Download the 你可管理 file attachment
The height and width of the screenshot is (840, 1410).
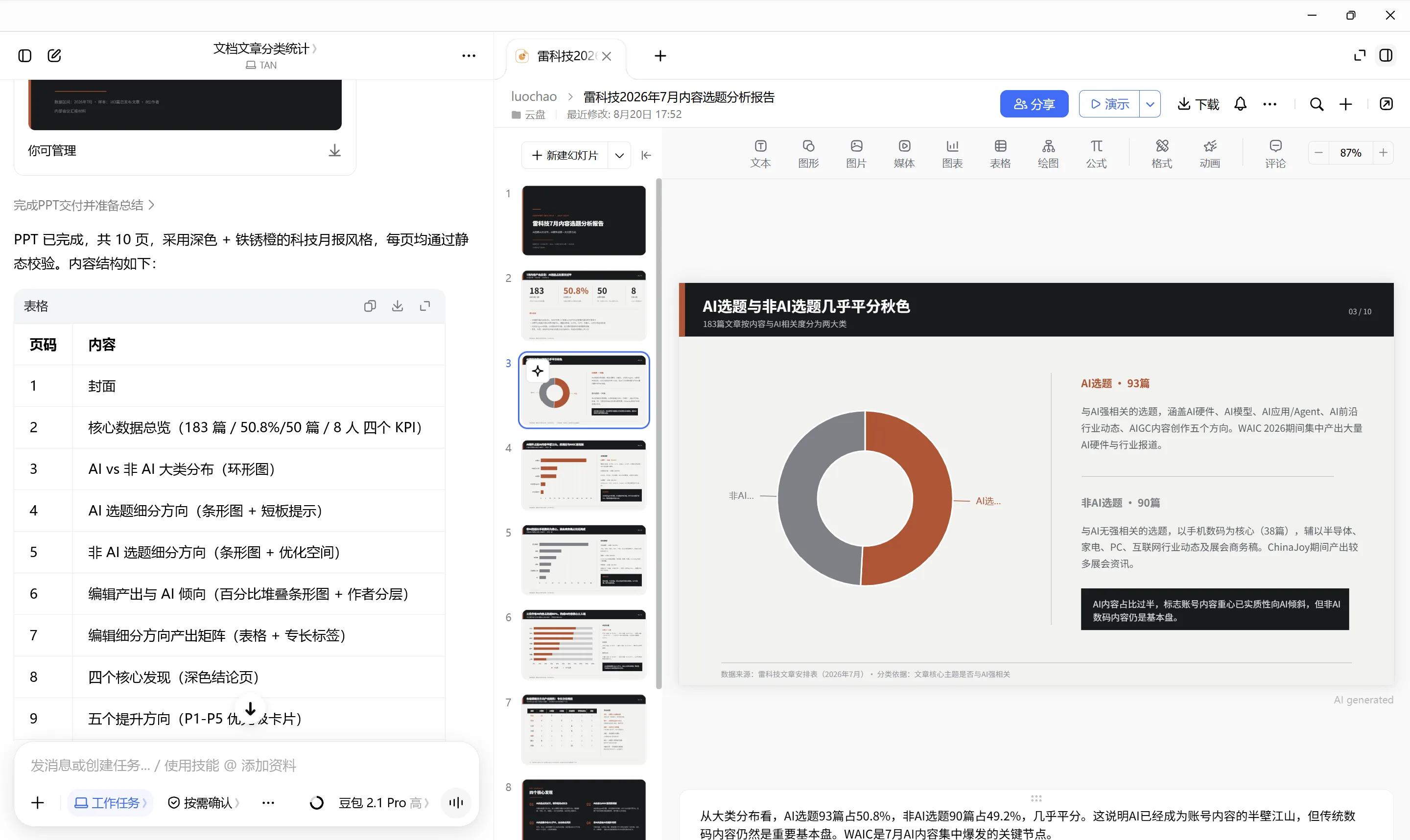tap(334, 151)
